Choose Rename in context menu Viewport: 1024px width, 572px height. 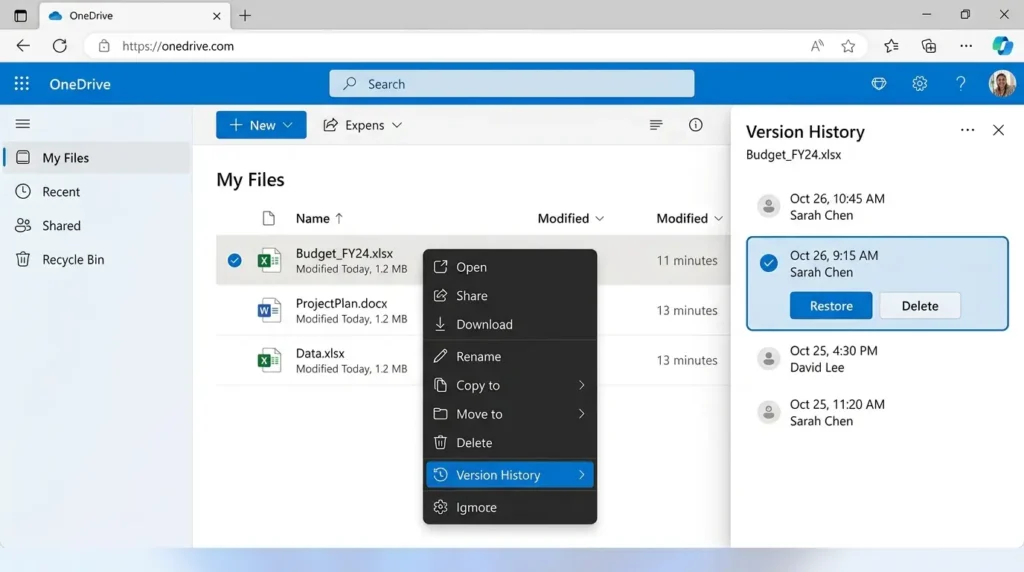click(510, 357)
